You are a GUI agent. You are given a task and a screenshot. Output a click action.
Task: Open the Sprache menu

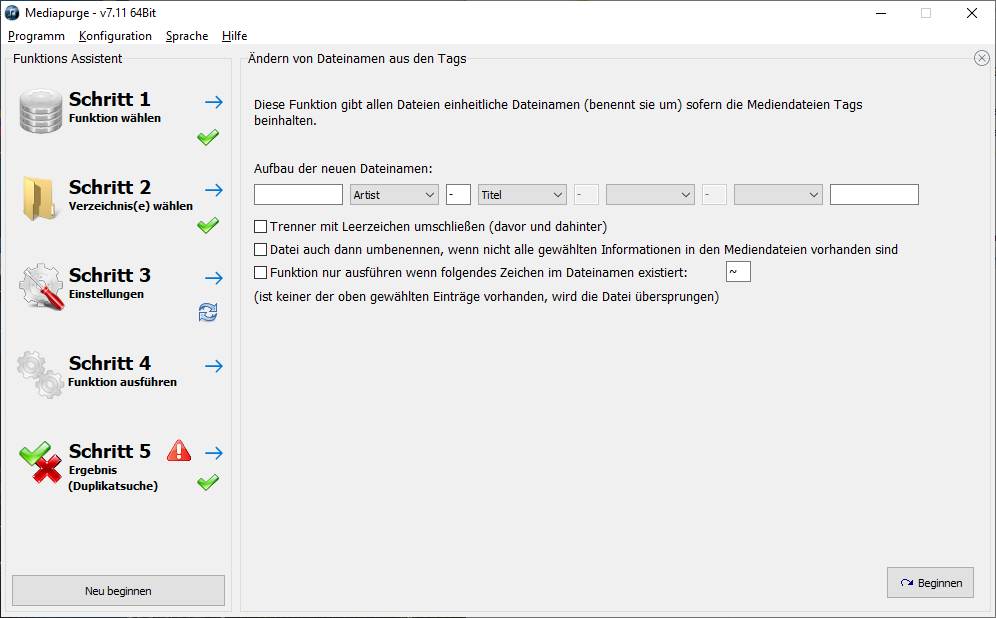(187, 36)
